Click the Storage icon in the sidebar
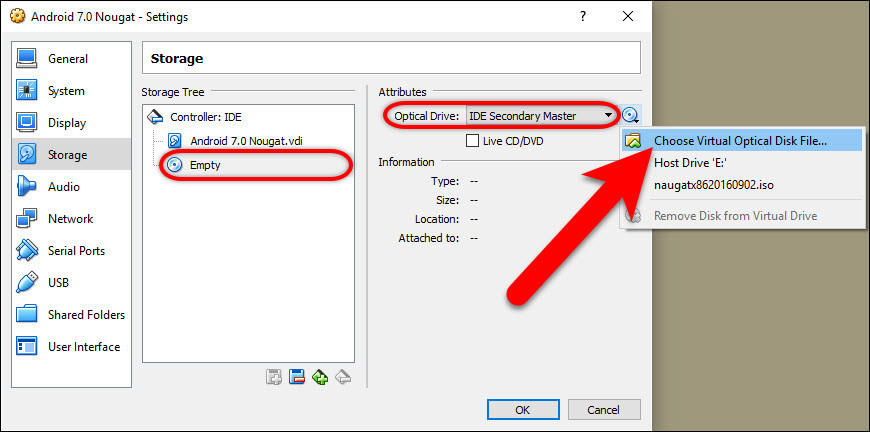 click(27, 155)
